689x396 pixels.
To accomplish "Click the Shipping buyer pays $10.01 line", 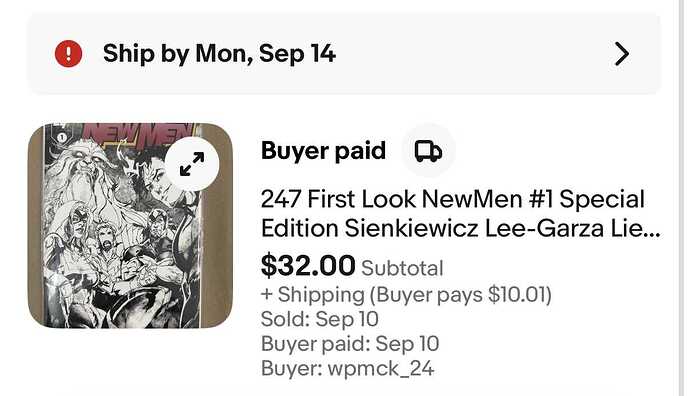I will [x=406, y=294].
